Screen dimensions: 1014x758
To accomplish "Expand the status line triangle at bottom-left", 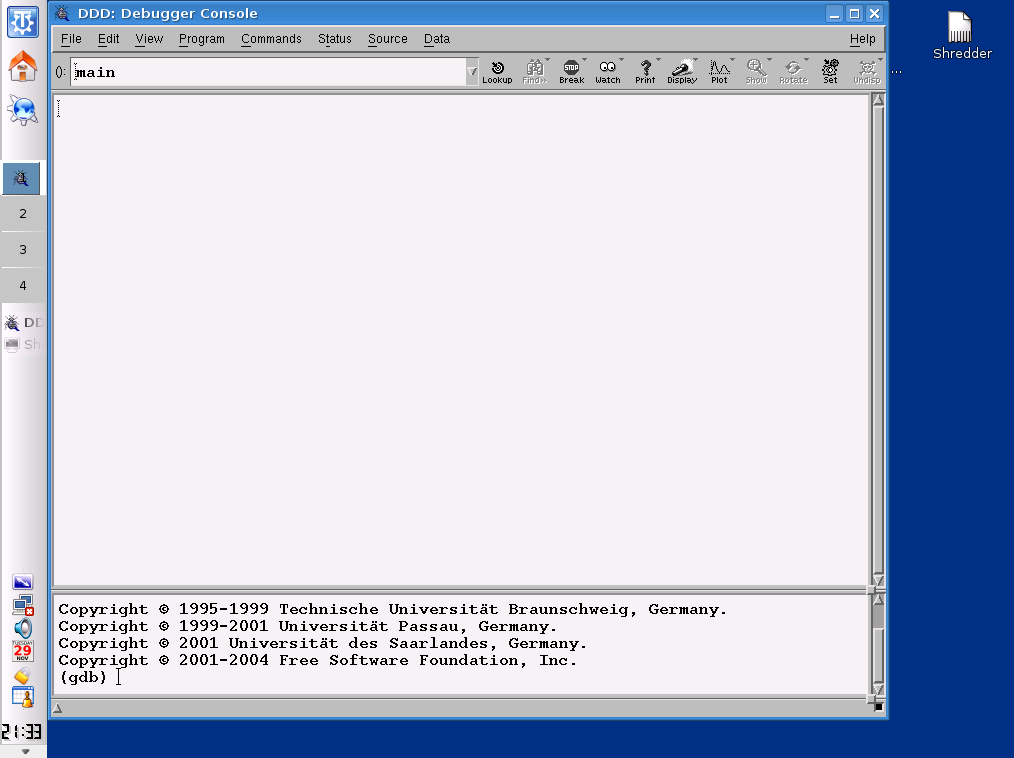I will tap(58, 708).
